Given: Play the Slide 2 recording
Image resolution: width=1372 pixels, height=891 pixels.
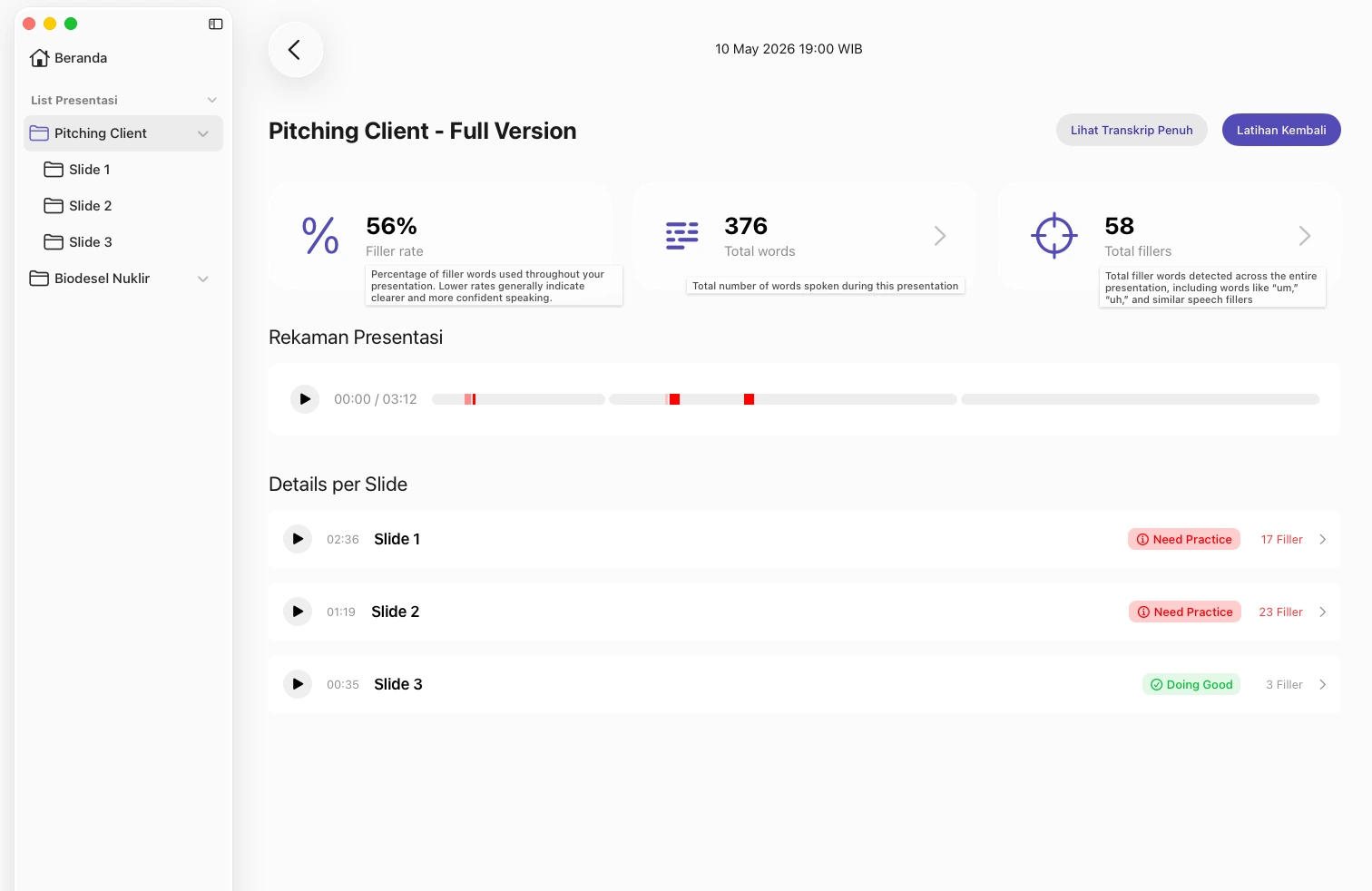Looking at the screenshot, I should pos(298,612).
